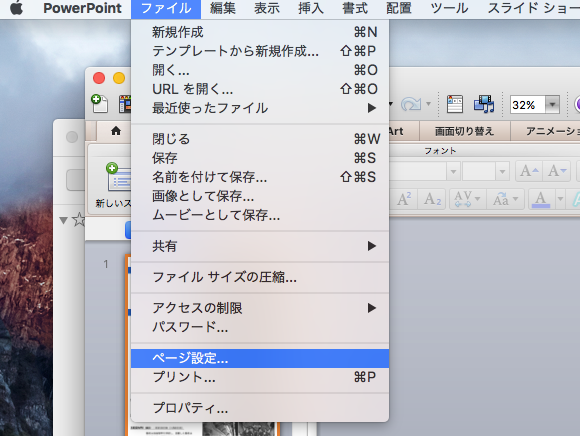Select 保存 menu entry
Viewport: 580px width, 436px height.
(260, 158)
